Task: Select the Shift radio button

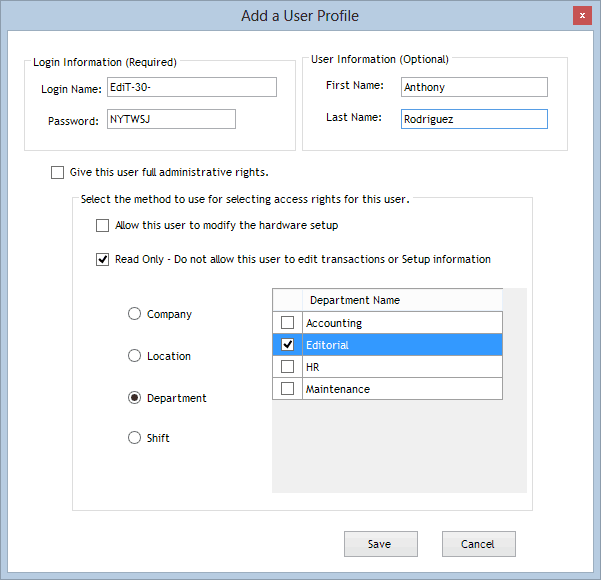Action: click(x=134, y=438)
